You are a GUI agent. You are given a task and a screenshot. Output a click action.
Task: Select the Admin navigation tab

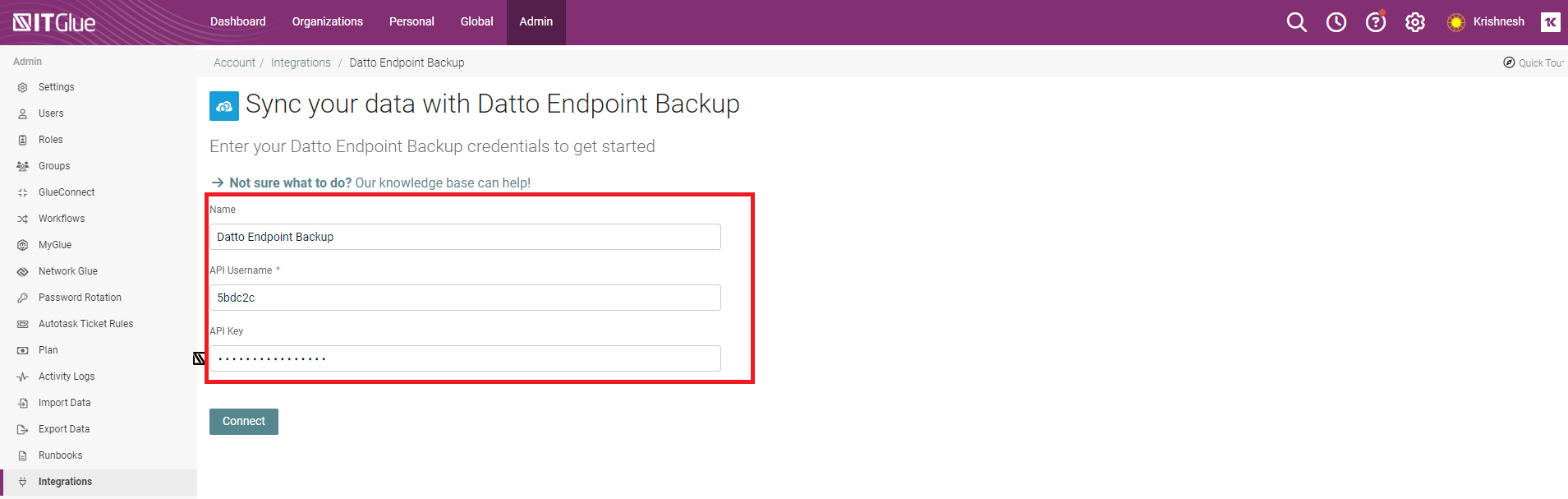click(536, 21)
